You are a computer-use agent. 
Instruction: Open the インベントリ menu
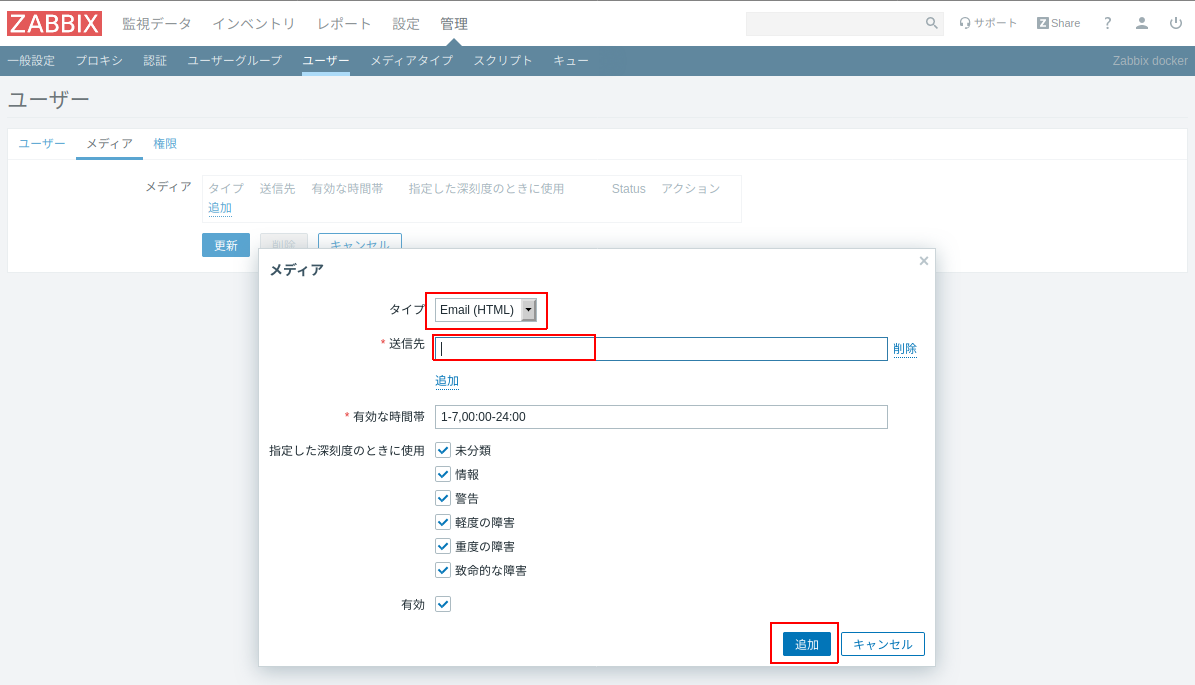pos(254,24)
